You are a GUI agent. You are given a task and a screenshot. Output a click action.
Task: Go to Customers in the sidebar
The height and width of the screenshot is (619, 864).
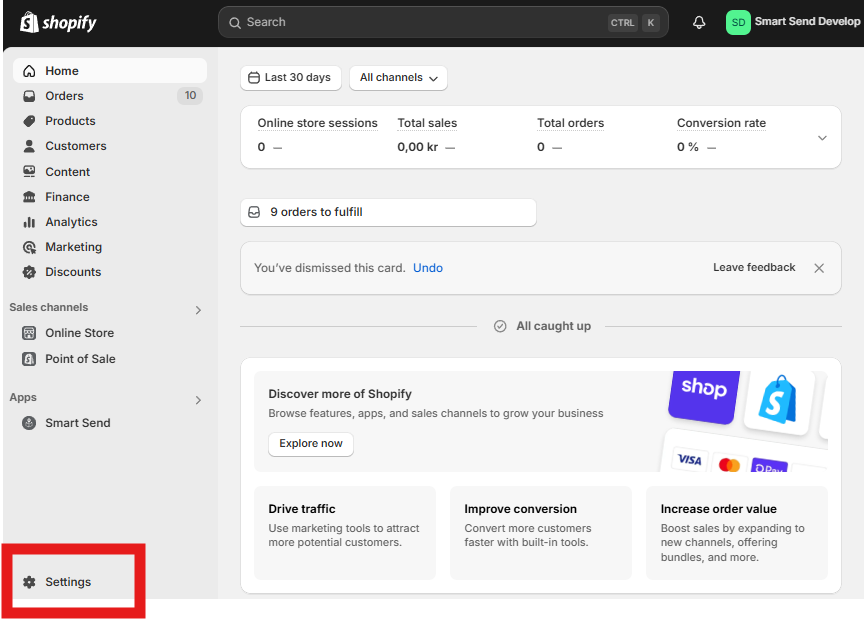coord(75,146)
